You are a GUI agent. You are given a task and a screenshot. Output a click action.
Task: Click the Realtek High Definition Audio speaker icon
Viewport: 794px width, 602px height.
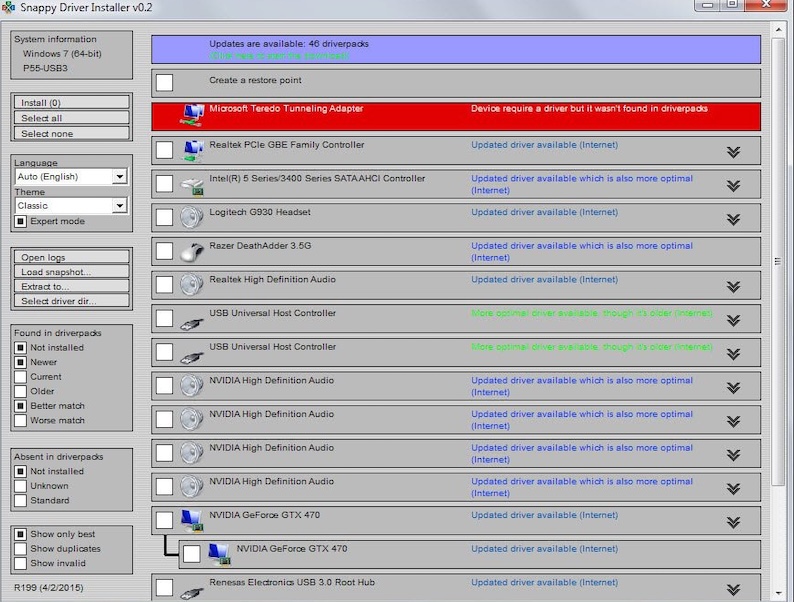(x=191, y=285)
